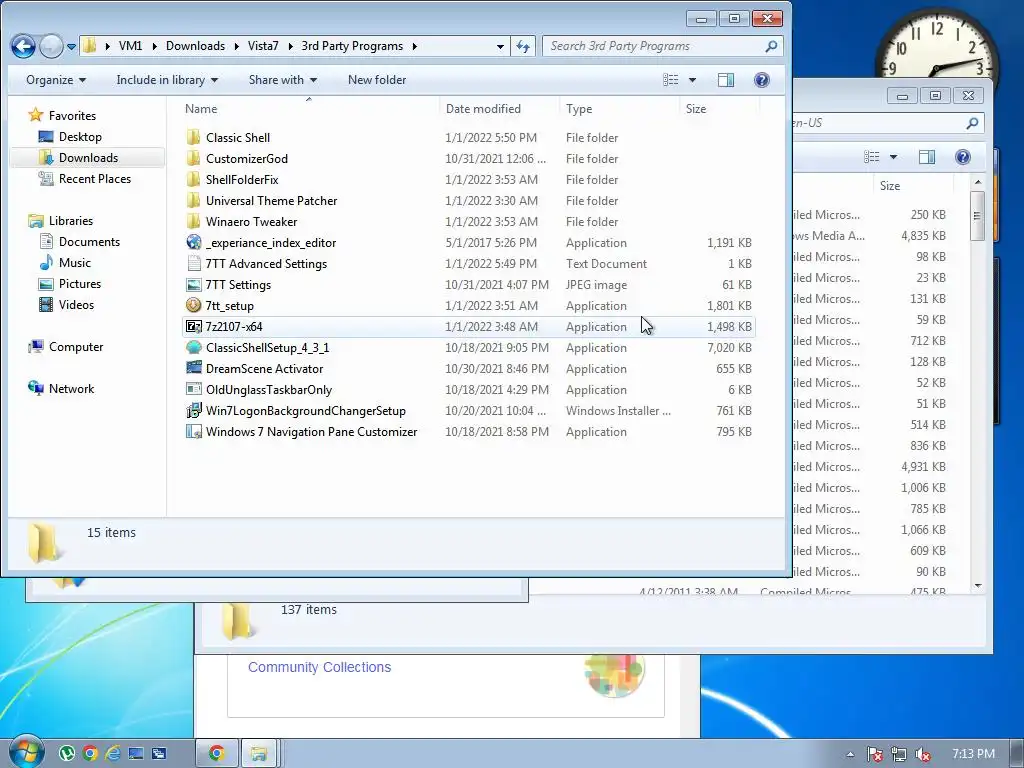Select the 7tt_setup application icon
Image resolution: width=1024 pixels, height=768 pixels.
coord(193,306)
